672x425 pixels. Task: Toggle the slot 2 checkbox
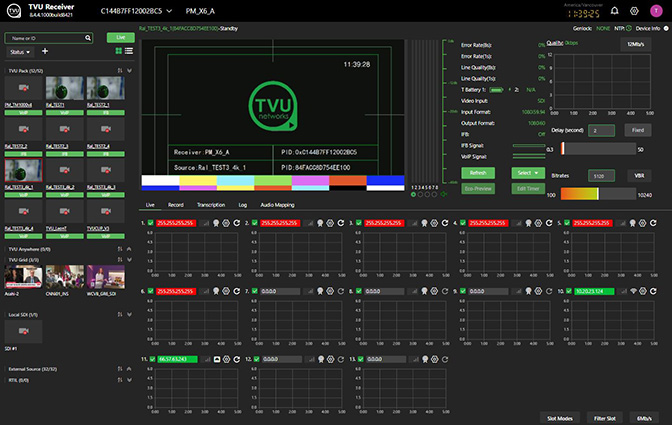pyautogui.click(x=255, y=223)
